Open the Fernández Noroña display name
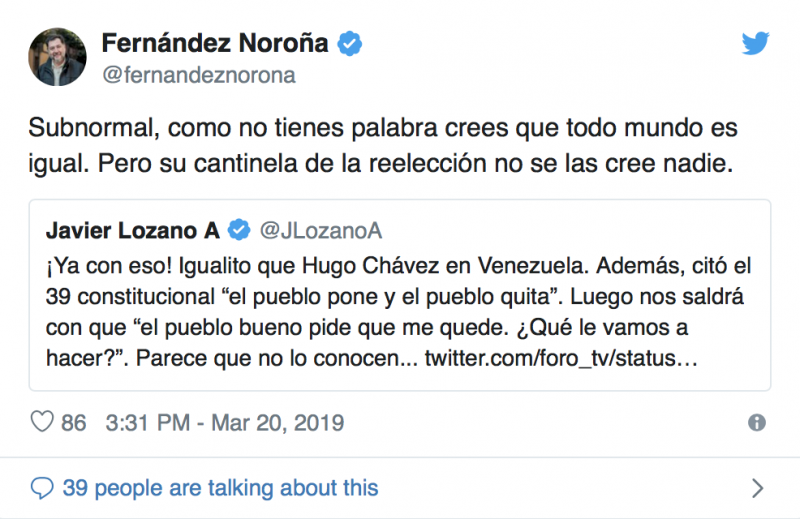The image size is (800, 519). 217,43
